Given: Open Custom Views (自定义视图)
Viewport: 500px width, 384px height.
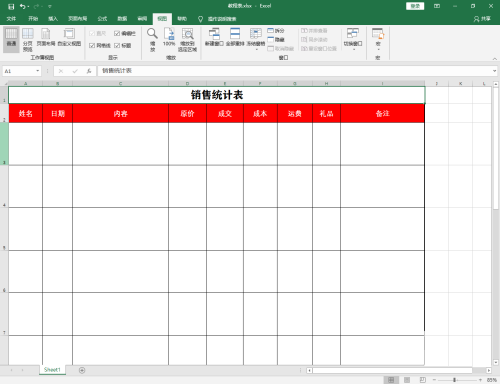Looking at the screenshot, I should [x=69, y=37].
